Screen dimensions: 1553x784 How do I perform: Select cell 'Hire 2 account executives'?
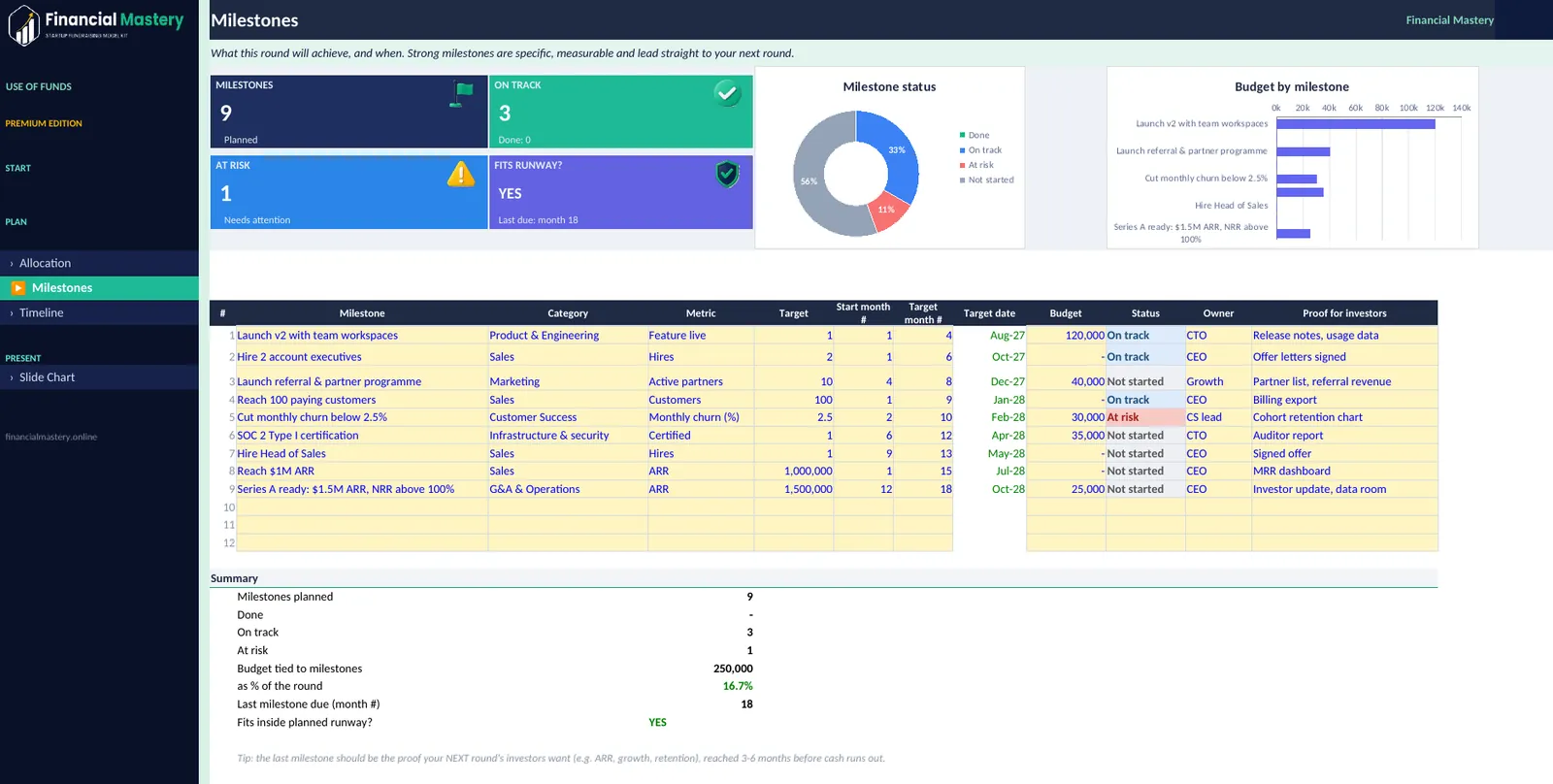(x=362, y=357)
